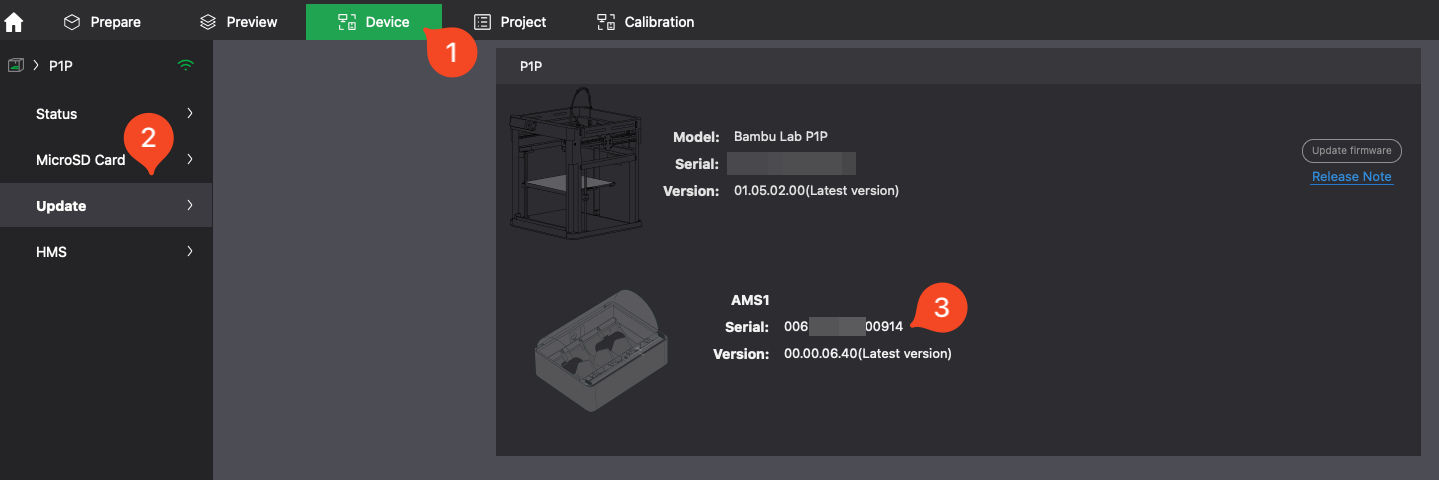Open the Project tab

pyautogui.click(x=510, y=21)
